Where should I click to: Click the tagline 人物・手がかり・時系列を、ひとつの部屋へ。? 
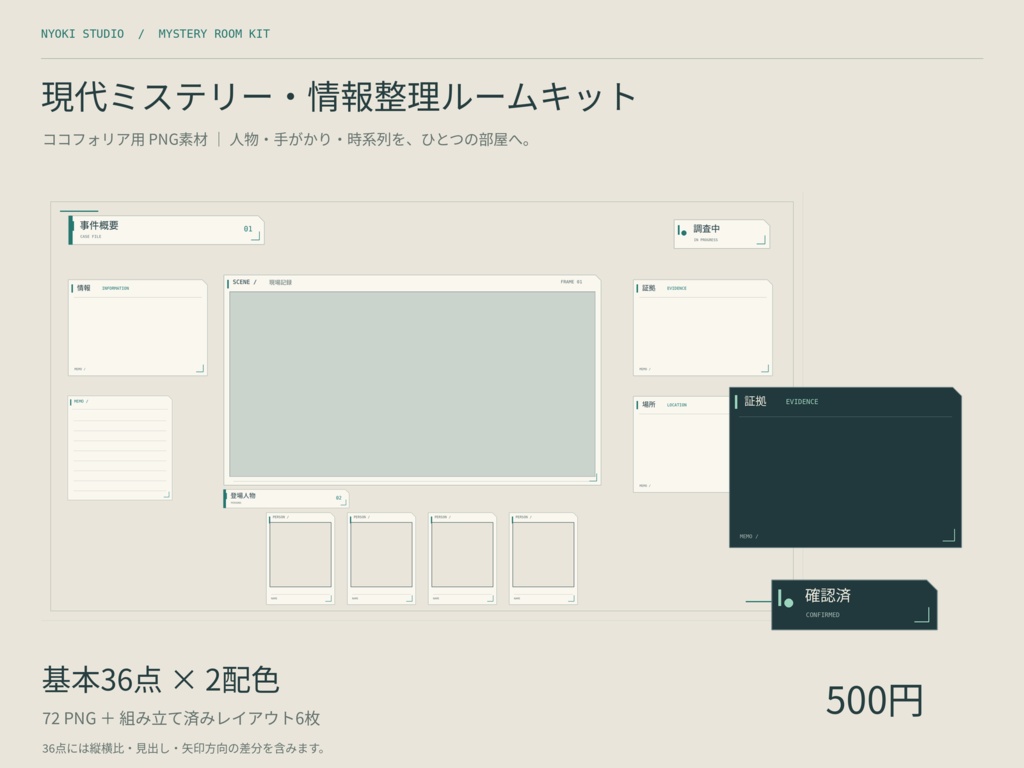point(382,139)
